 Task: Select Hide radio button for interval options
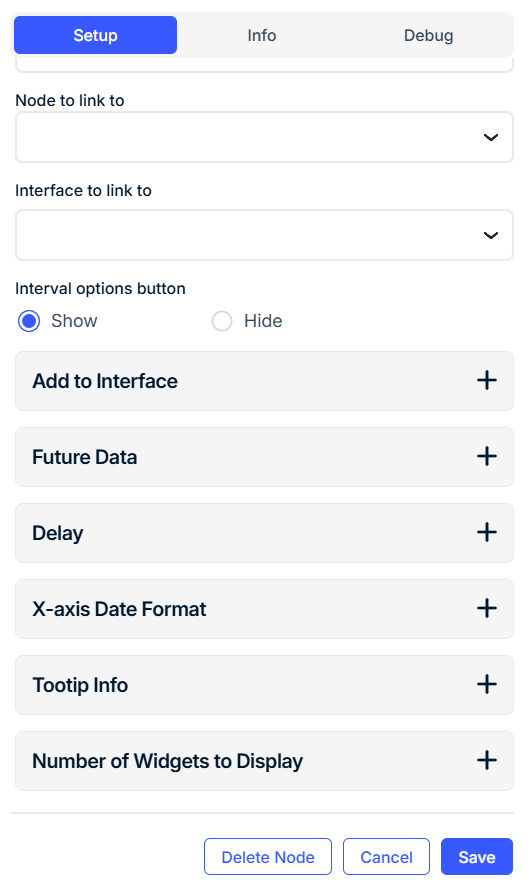point(222,321)
